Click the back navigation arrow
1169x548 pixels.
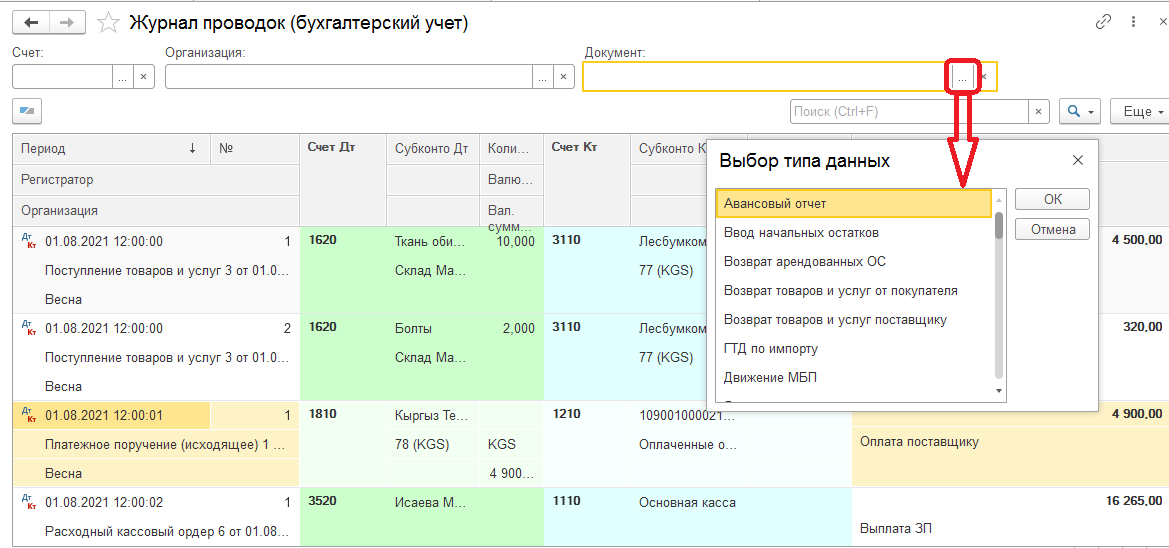31,22
